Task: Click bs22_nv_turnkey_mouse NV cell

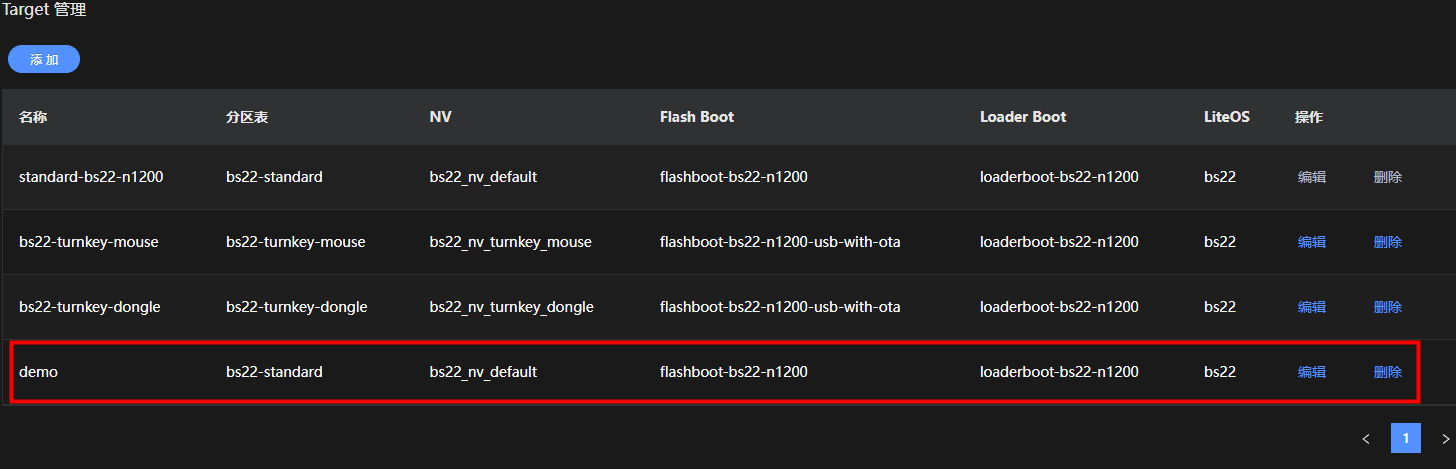Action: click(510, 242)
